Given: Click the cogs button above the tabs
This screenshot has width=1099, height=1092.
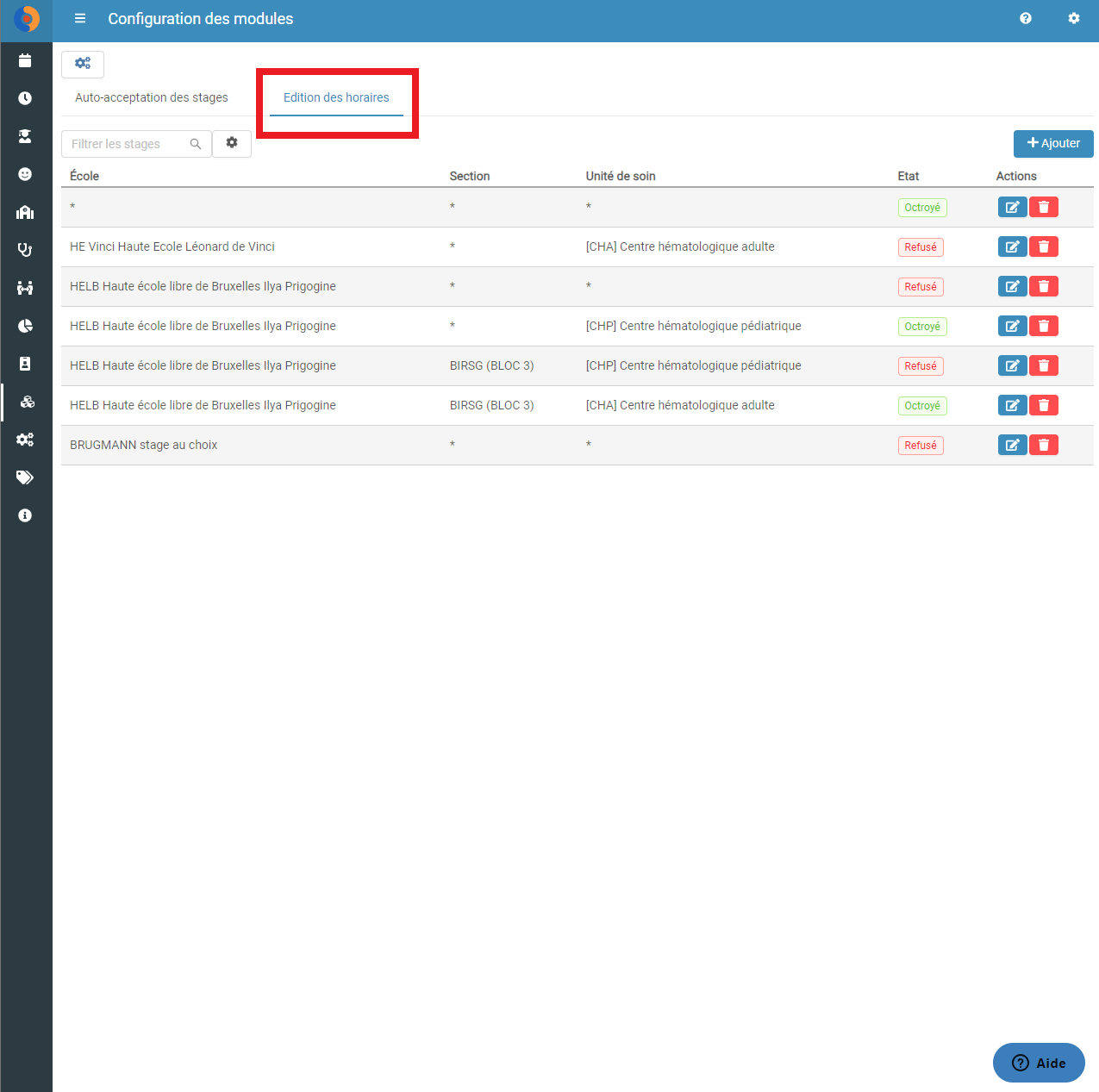Looking at the screenshot, I should click(83, 64).
